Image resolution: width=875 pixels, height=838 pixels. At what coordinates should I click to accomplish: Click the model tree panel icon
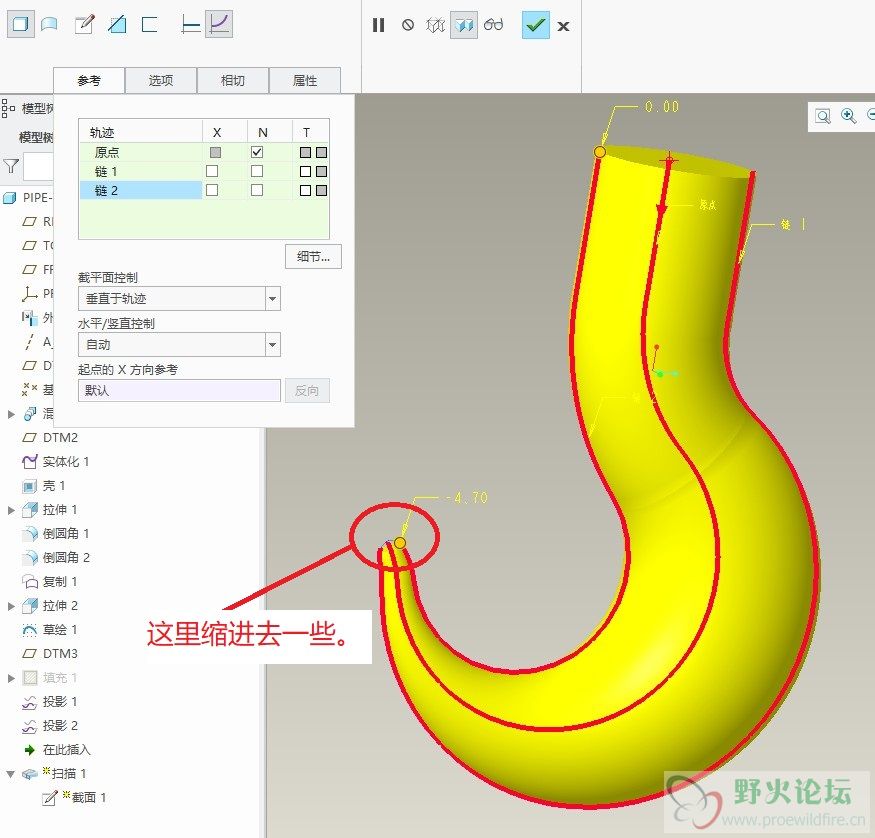[8, 108]
